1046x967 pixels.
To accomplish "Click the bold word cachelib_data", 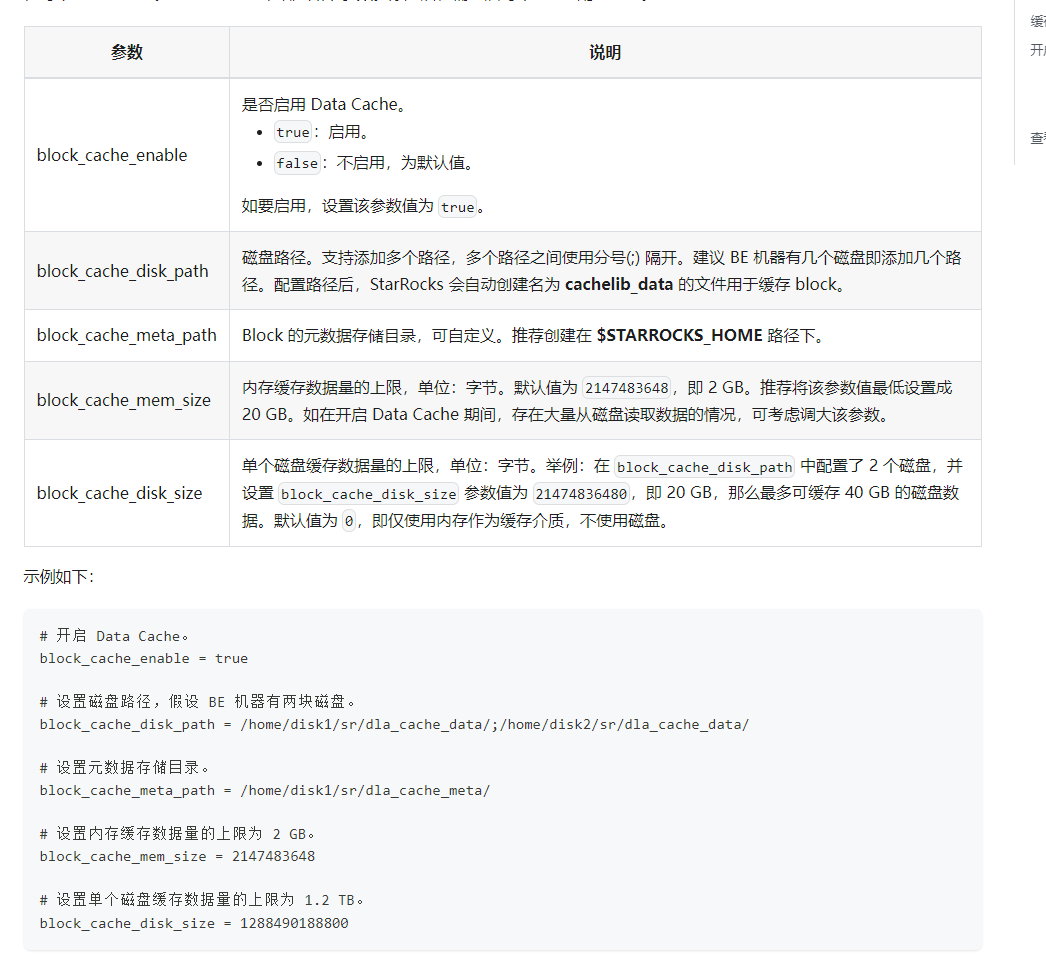I will pos(619,284).
